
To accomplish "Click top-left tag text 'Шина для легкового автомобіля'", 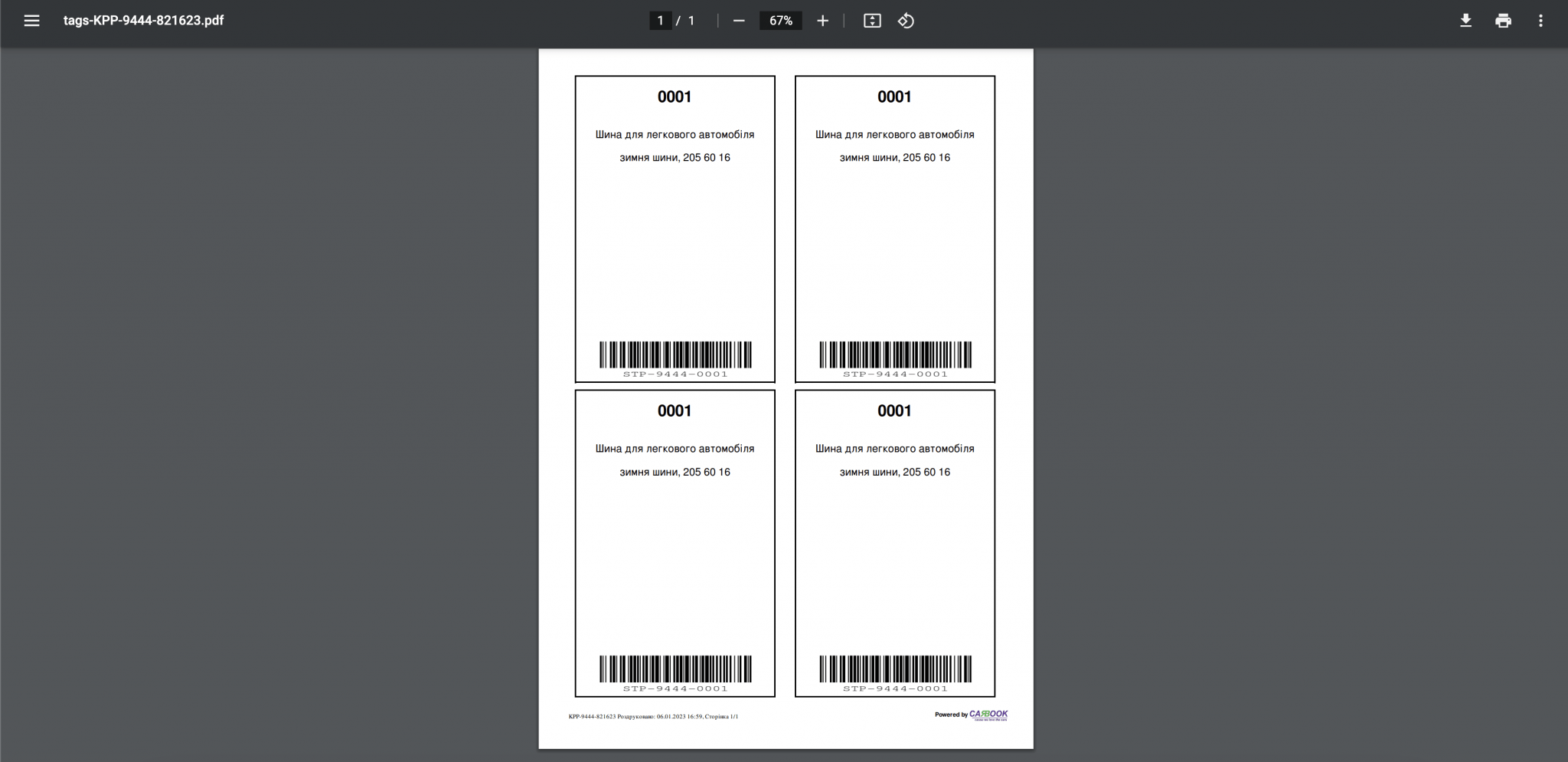I will (675, 135).
